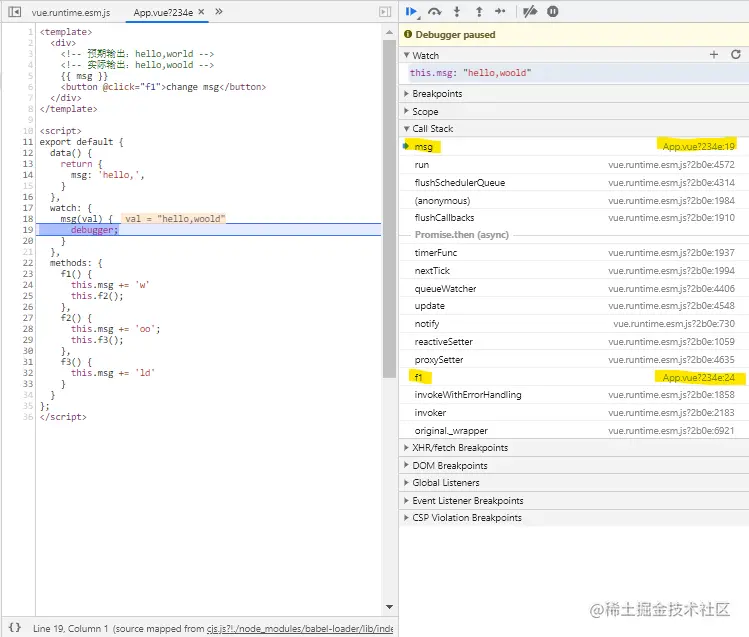Switch to vue.runtime.esm.js tab
The width and height of the screenshot is (749, 637).
tap(71, 13)
